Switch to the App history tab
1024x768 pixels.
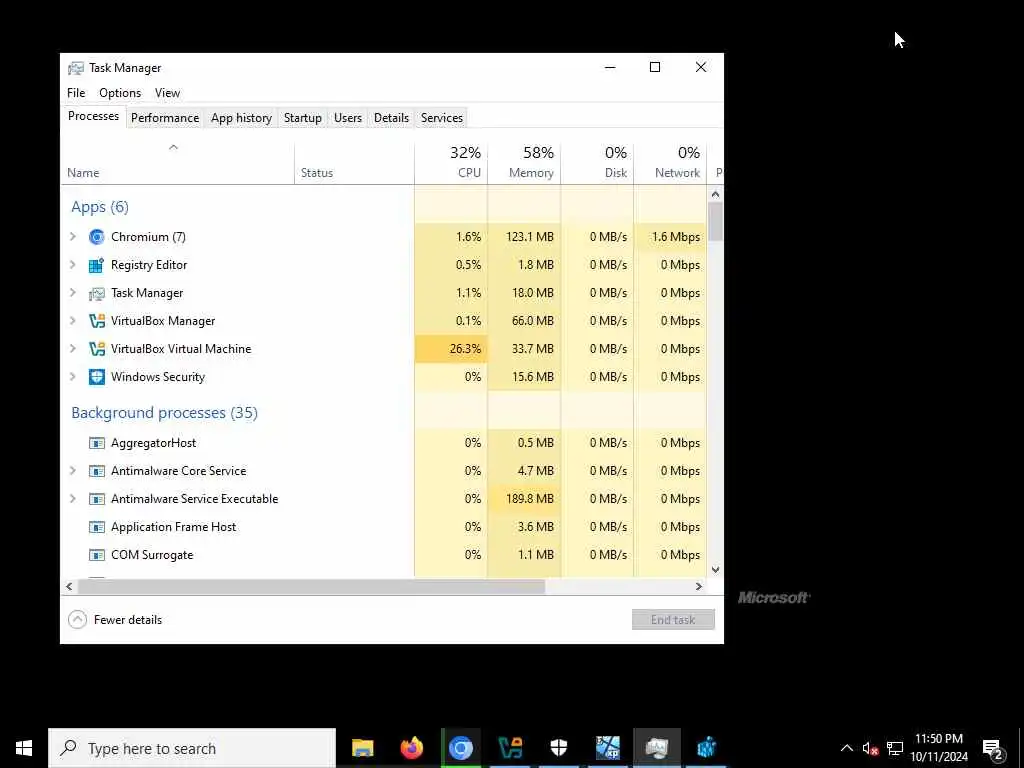[x=241, y=118]
